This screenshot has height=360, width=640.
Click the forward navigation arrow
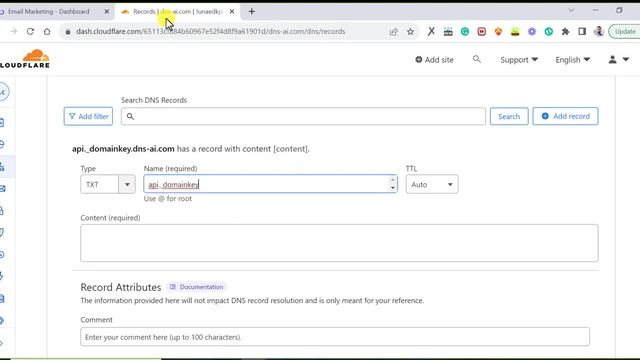coord(13,31)
